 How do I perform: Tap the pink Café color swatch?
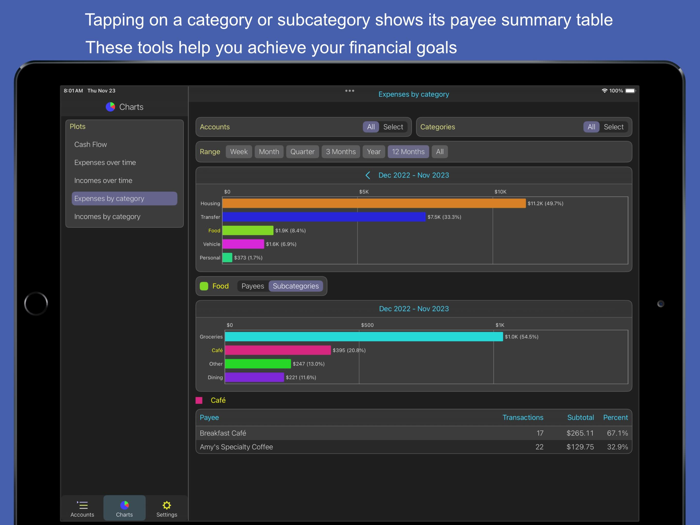(199, 400)
